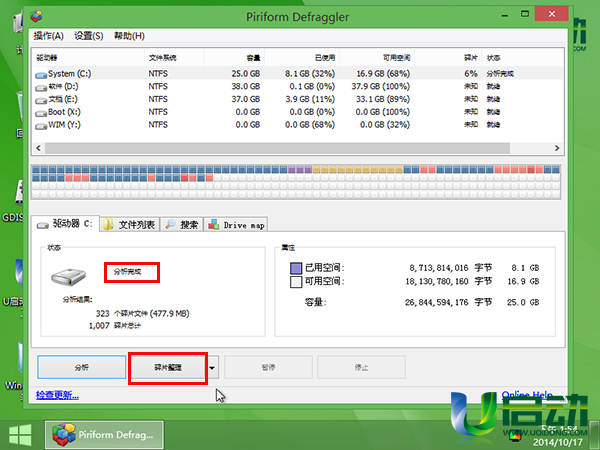Image resolution: width=600 pixels, height=450 pixels.
Task: Select the WIM (Y:) drive icon
Action: pyautogui.click(x=41, y=126)
